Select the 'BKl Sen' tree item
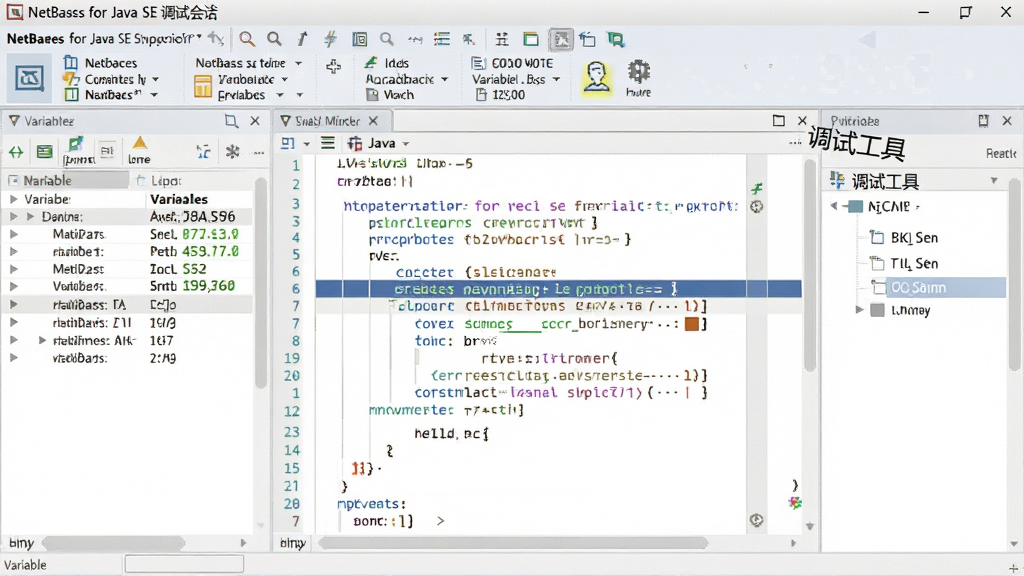Image resolution: width=1024 pixels, height=576 pixels. (x=904, y=238)
